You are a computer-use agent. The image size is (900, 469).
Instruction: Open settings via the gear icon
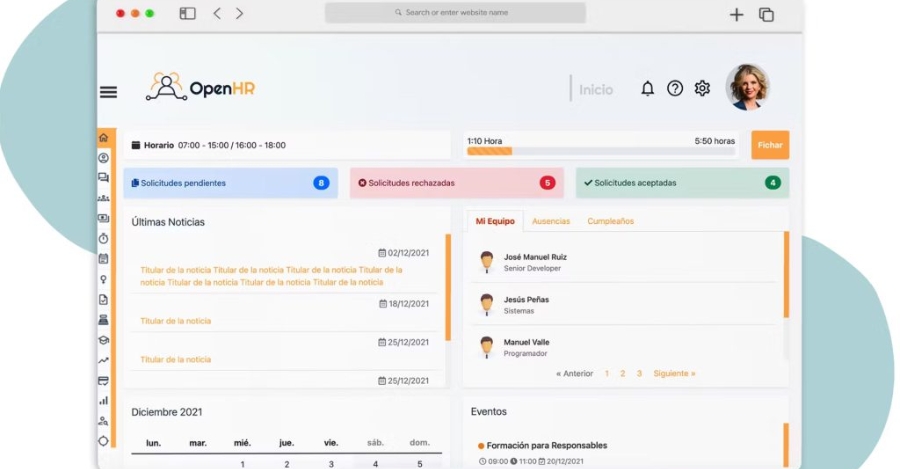coord(702,89)
